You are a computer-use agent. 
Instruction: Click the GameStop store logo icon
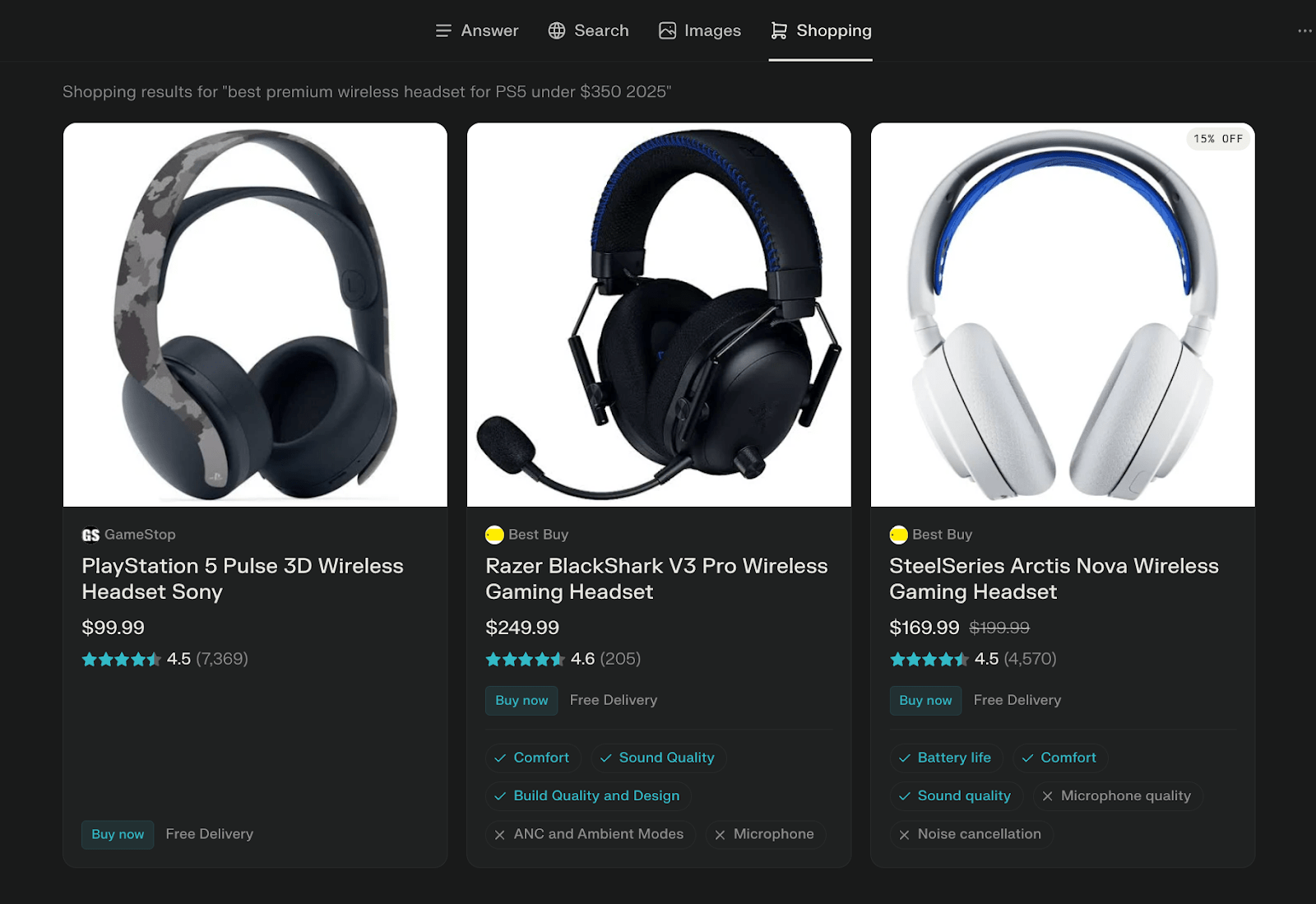pos(90,535)
